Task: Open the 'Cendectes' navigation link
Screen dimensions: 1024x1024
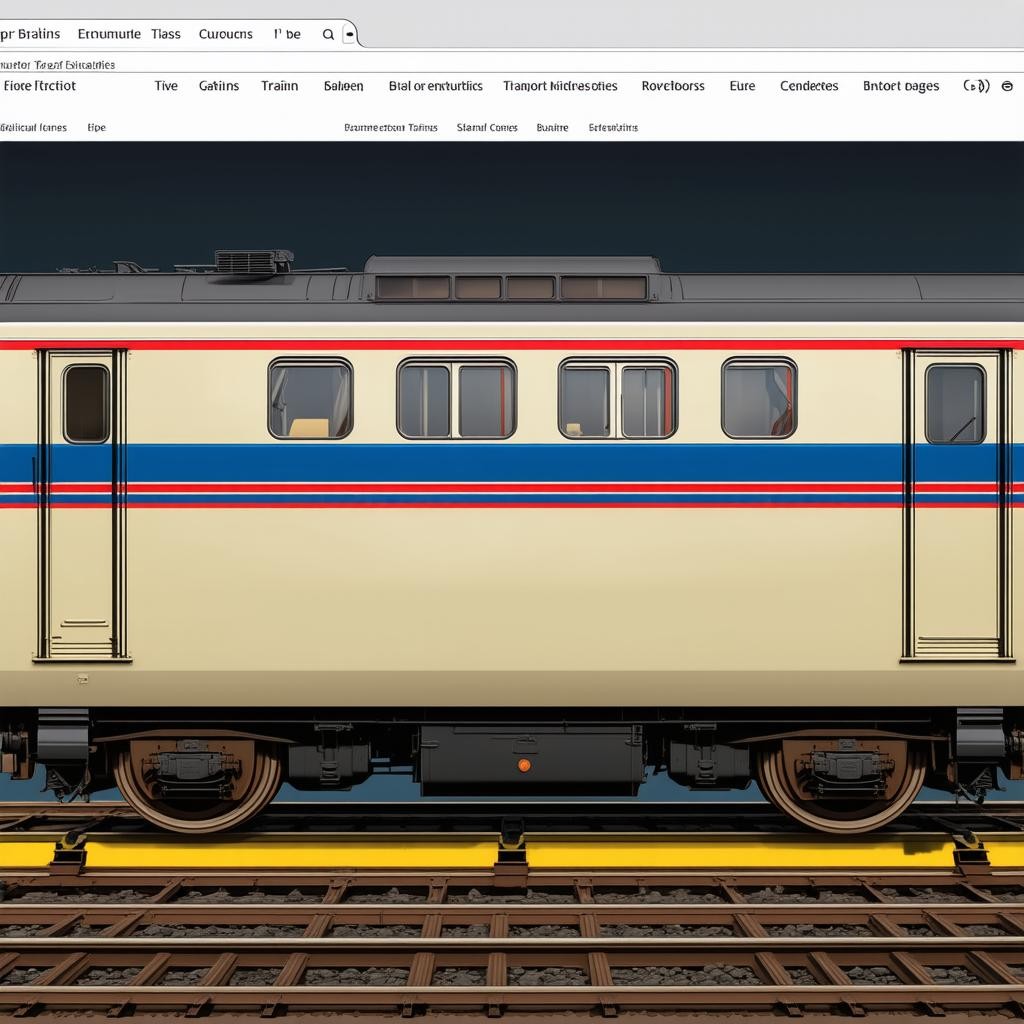Action: click(809, 86)
